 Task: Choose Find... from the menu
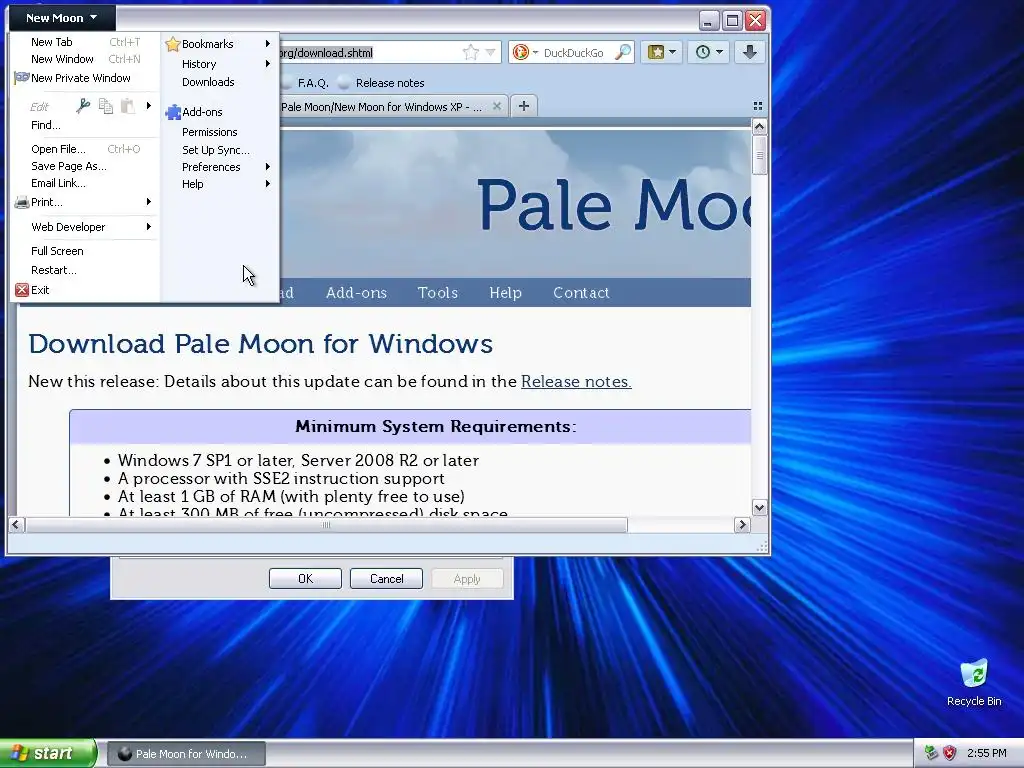coord(84,125)
